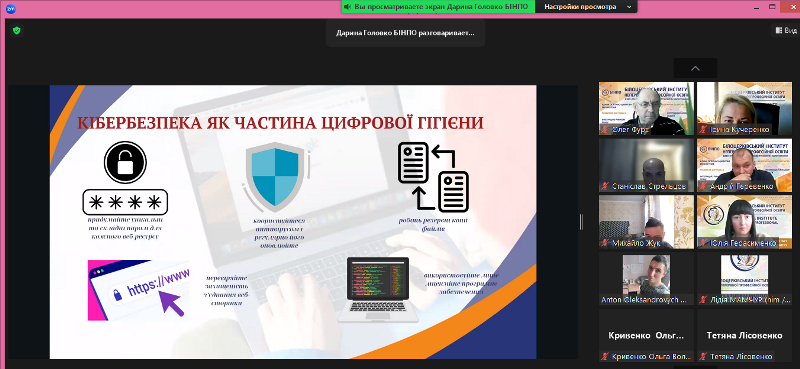
Task: Click the green screen-viewing notification bar
Action: pyautogui.click(x=438, y=7)
